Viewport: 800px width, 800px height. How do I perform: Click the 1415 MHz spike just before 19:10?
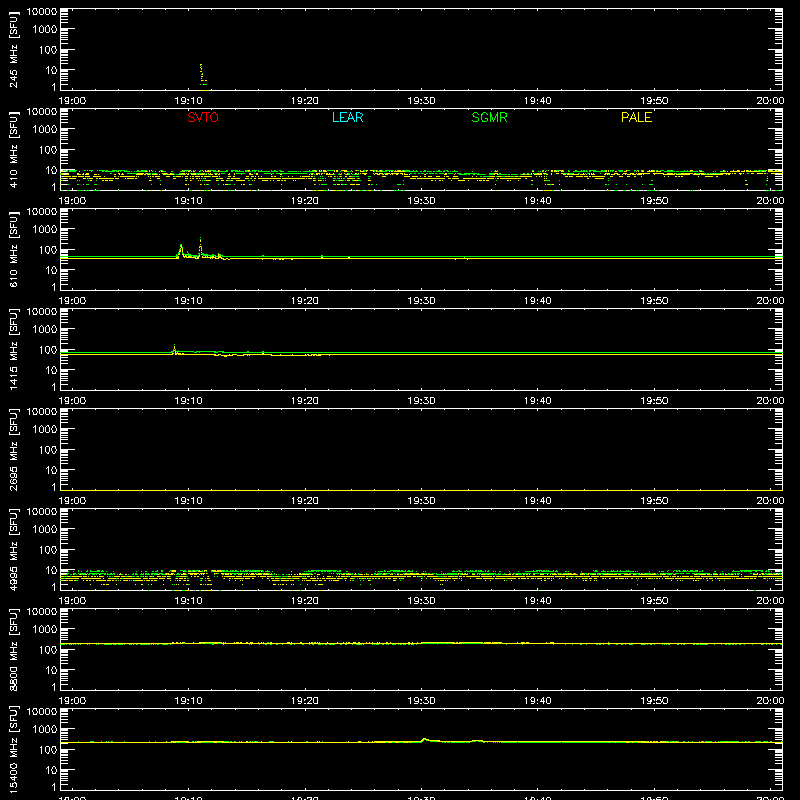click(174, 348)
